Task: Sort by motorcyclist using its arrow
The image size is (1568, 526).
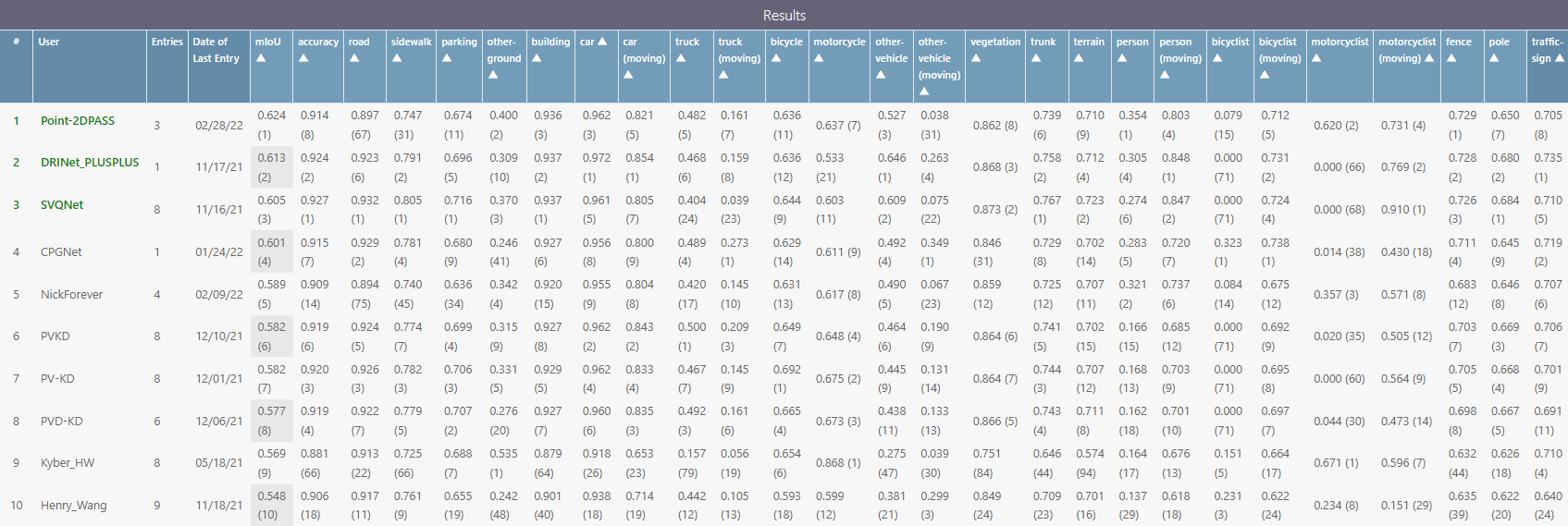Action: pos(1316,58)
